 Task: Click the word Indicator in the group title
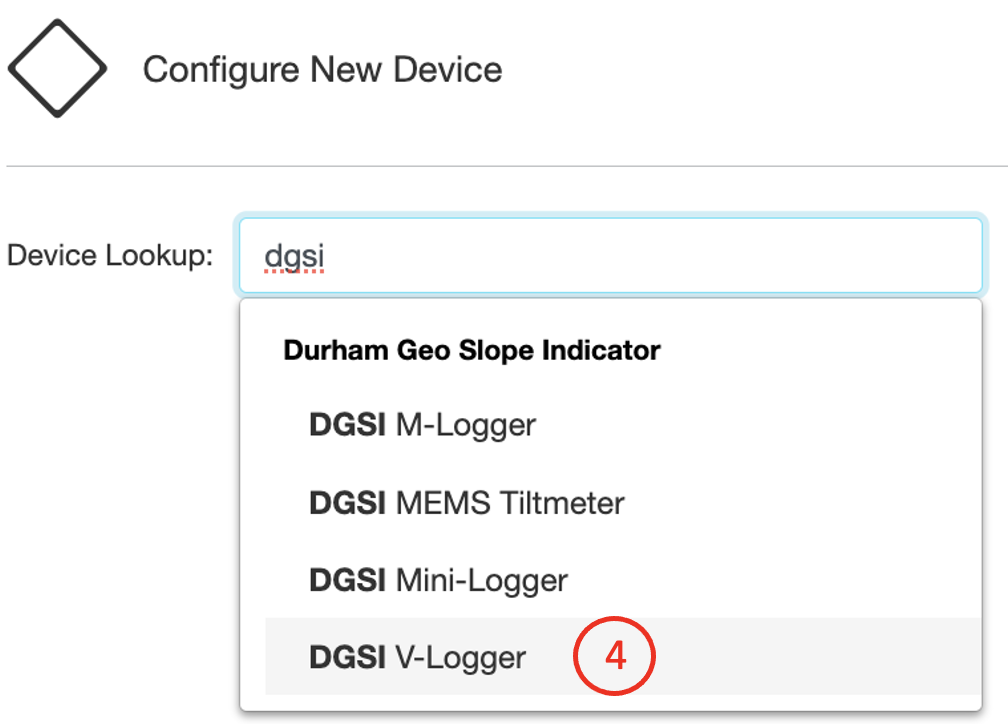pos(601,350)
